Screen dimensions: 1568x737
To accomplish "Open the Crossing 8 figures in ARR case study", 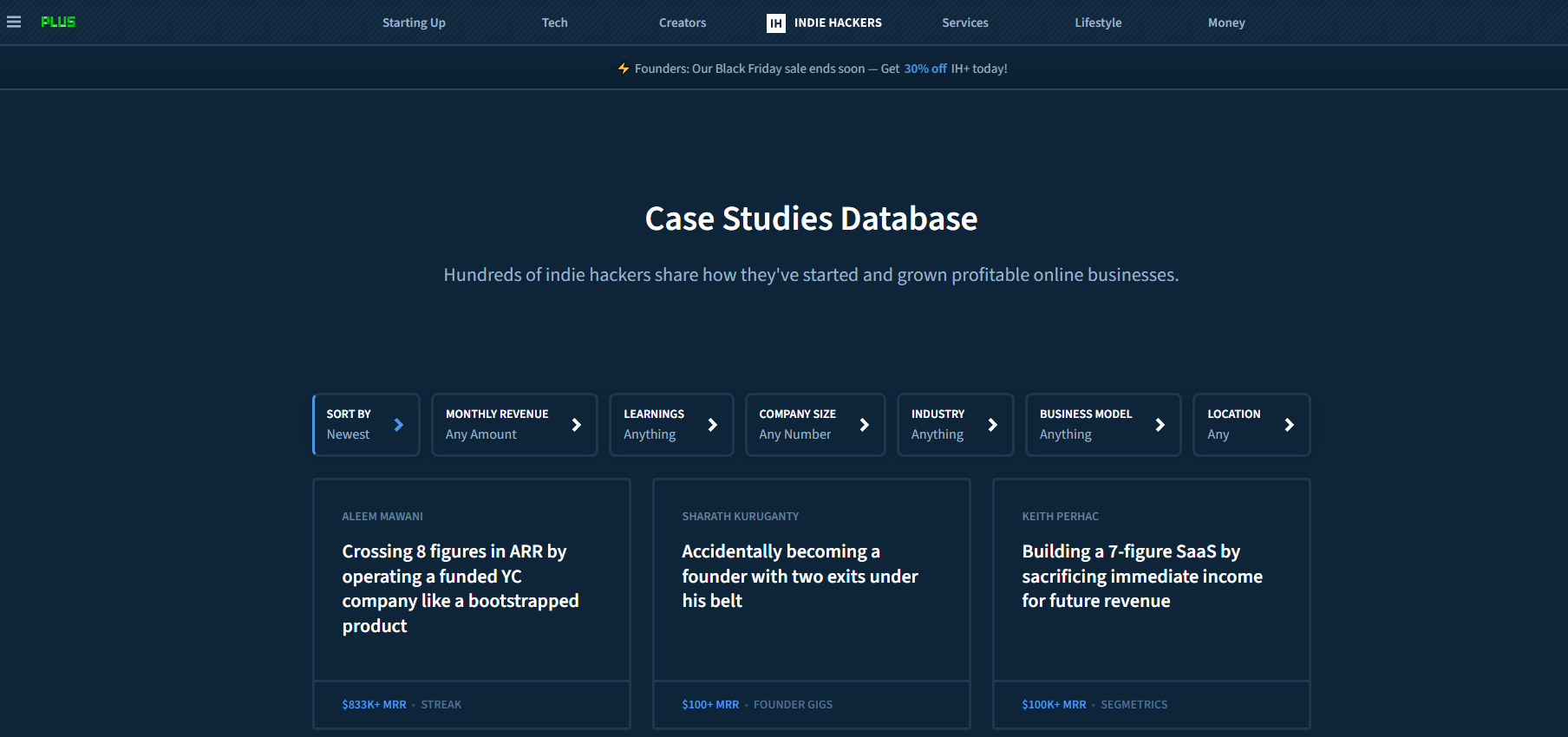I will (461, 589).
